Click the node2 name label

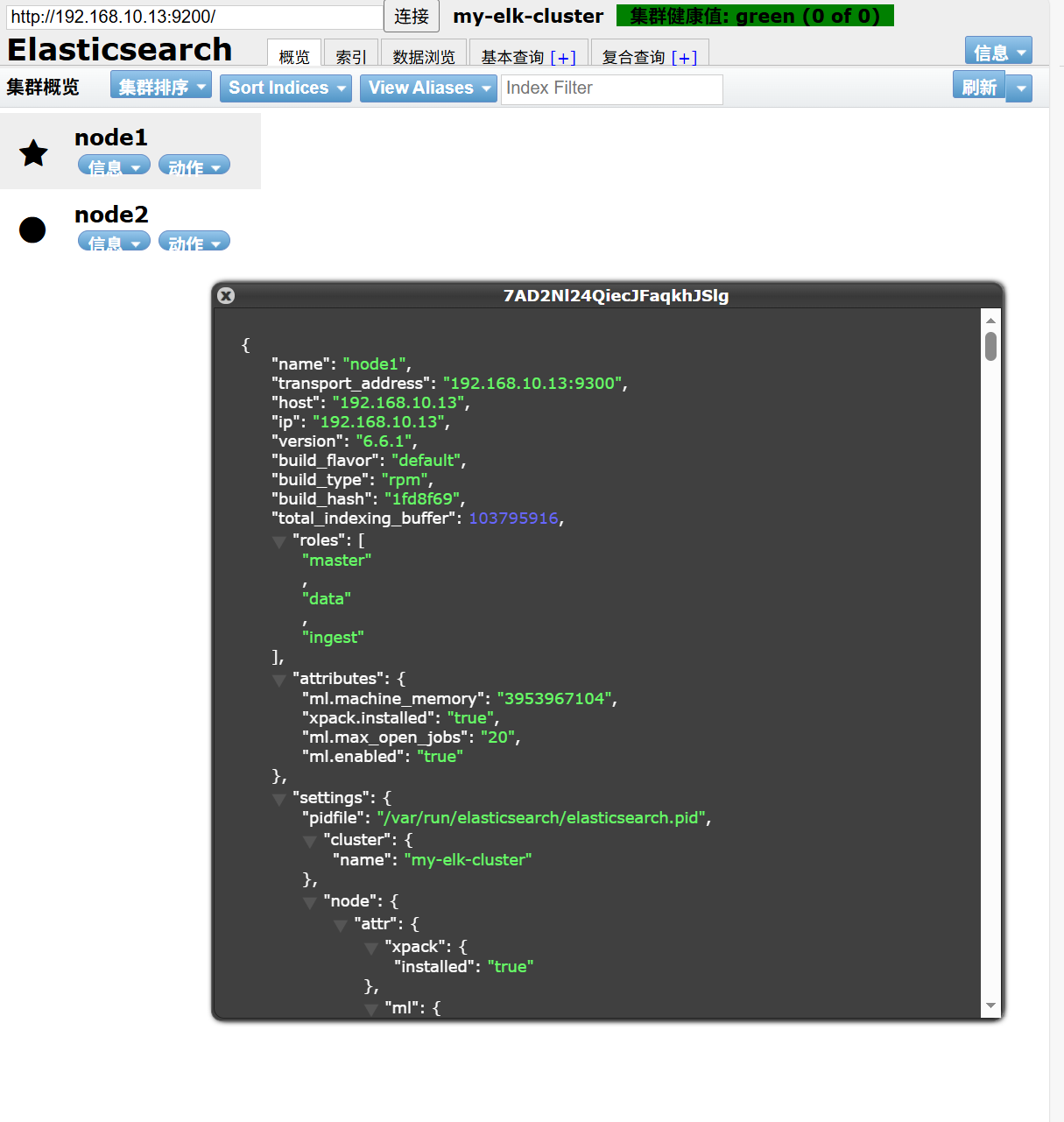tap(111, 215)
